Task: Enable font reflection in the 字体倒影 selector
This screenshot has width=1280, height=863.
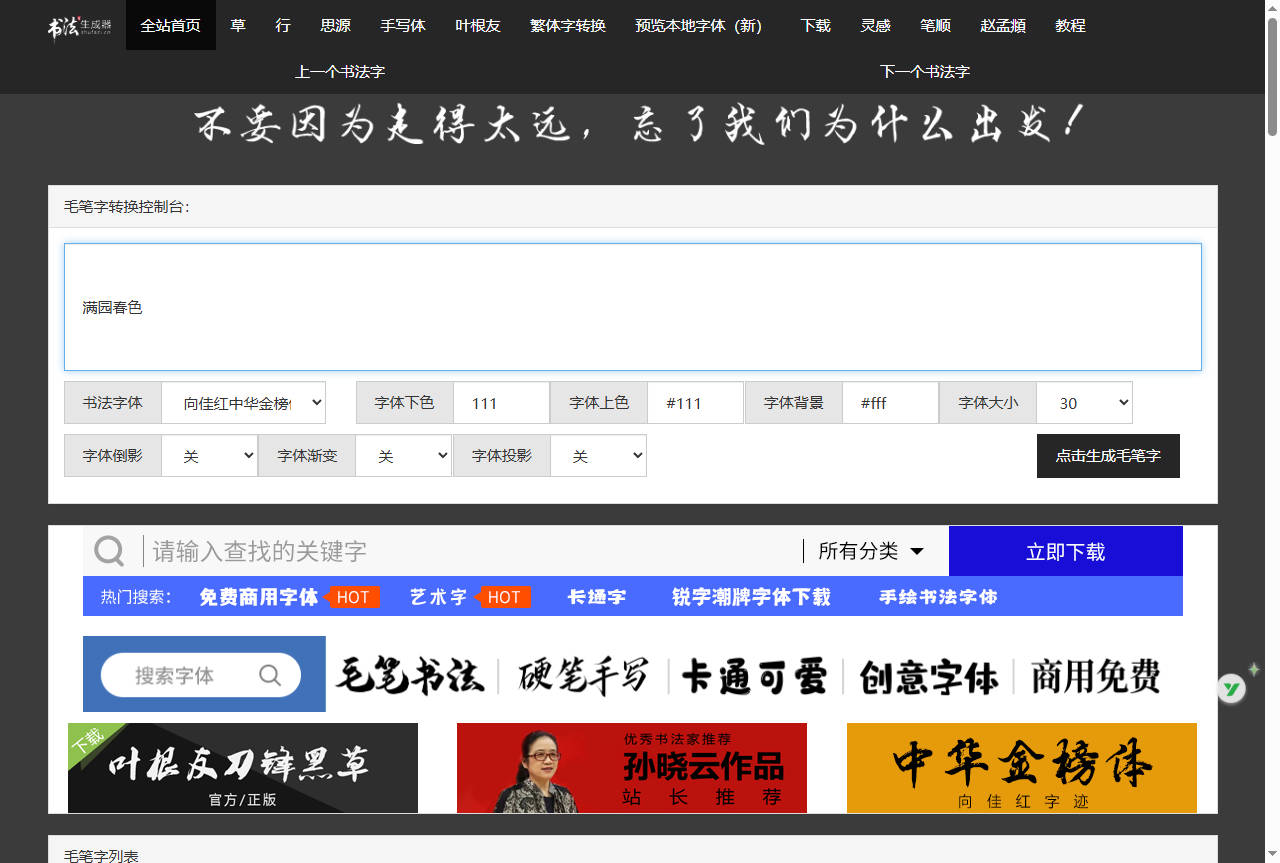Action: [210, 455]
